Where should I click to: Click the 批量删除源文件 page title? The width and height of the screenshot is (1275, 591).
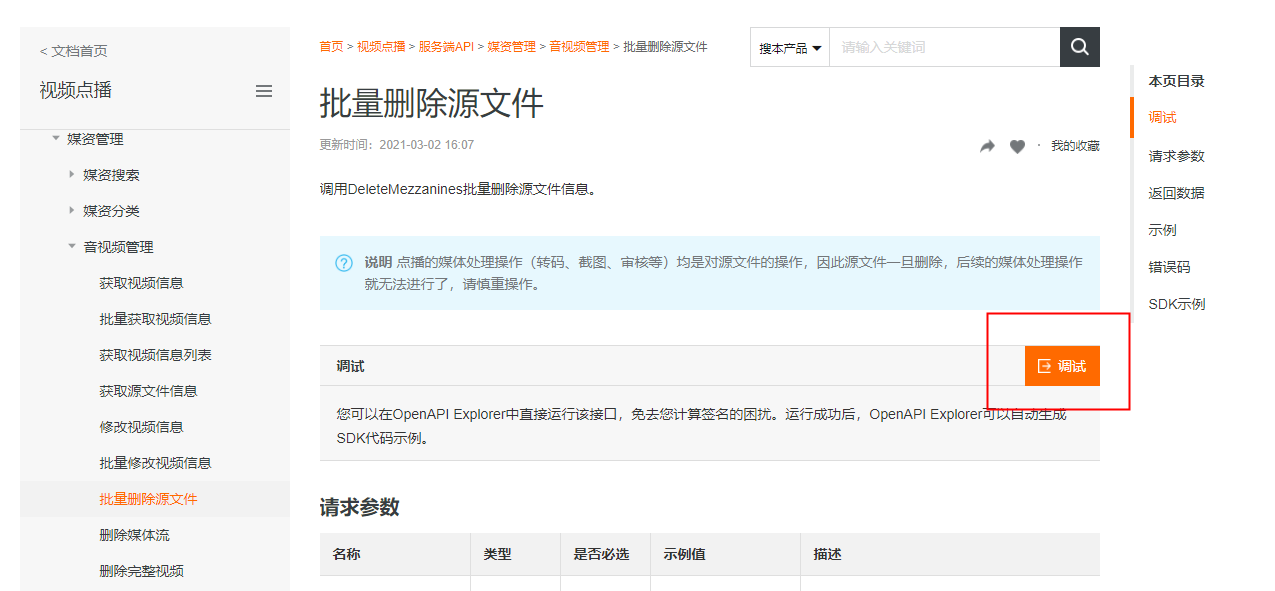pos(432,103)
